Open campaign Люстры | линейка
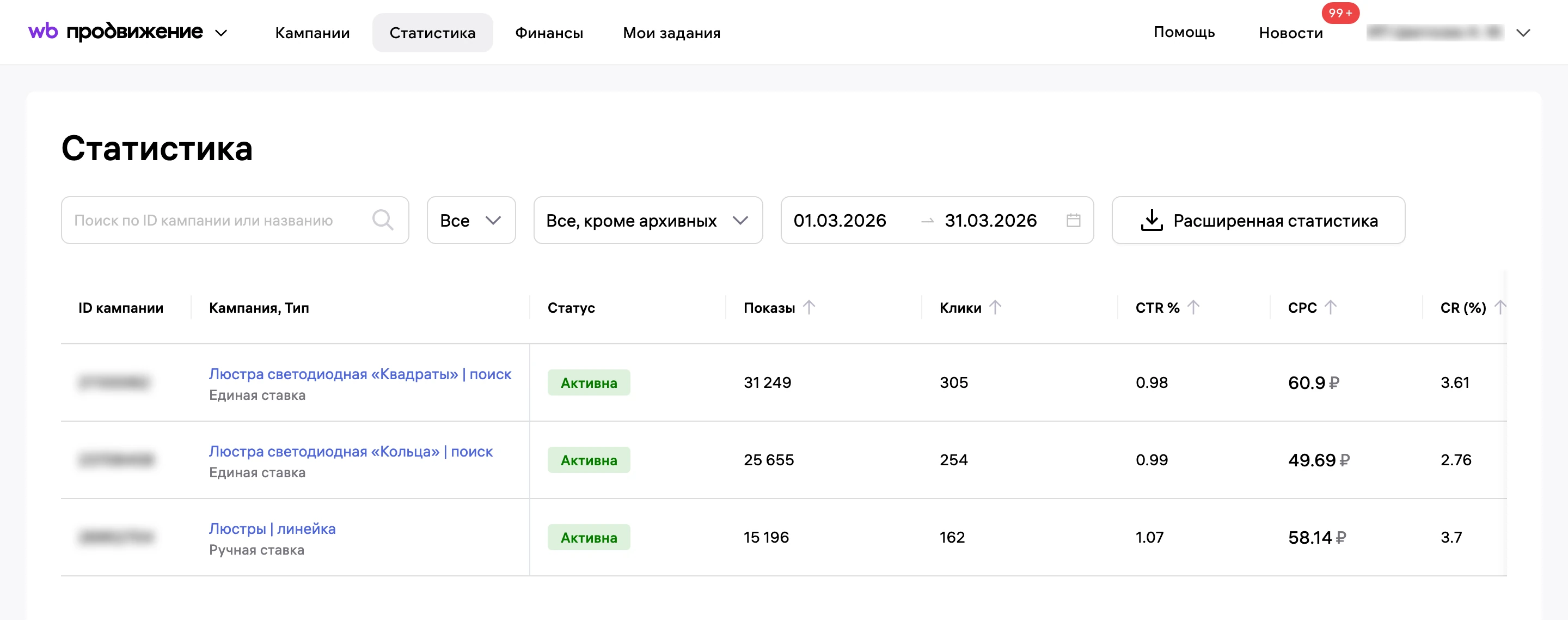This screenshot has width=1568, height=620. pyautogui.click(x=272, y=528)
